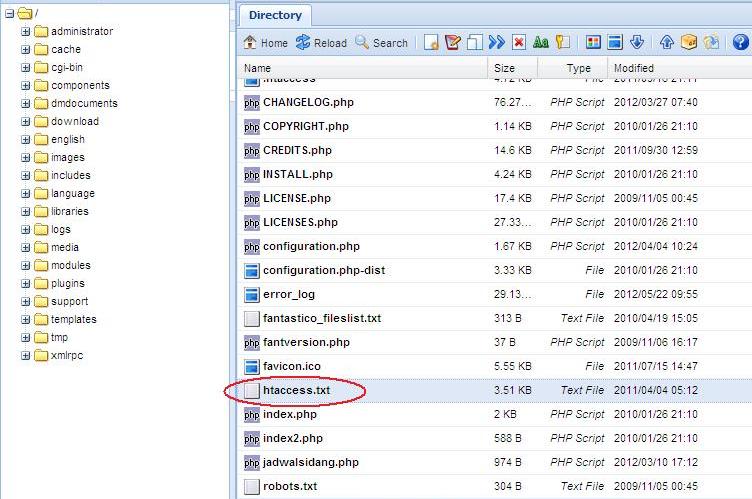Expand the templates folder in tree

point(26,319)
